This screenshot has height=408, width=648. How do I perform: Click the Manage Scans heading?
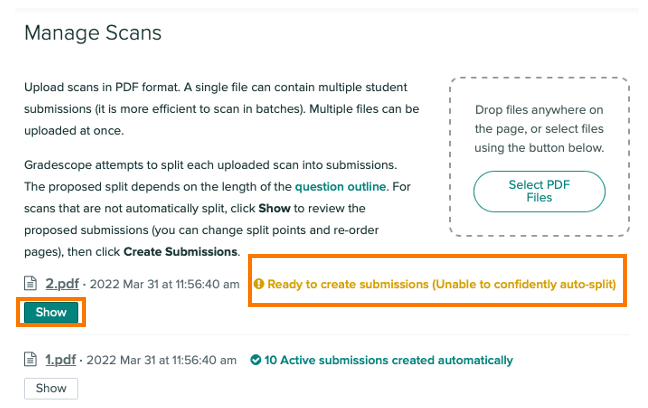pyautogui.click(x=93, y=33)
